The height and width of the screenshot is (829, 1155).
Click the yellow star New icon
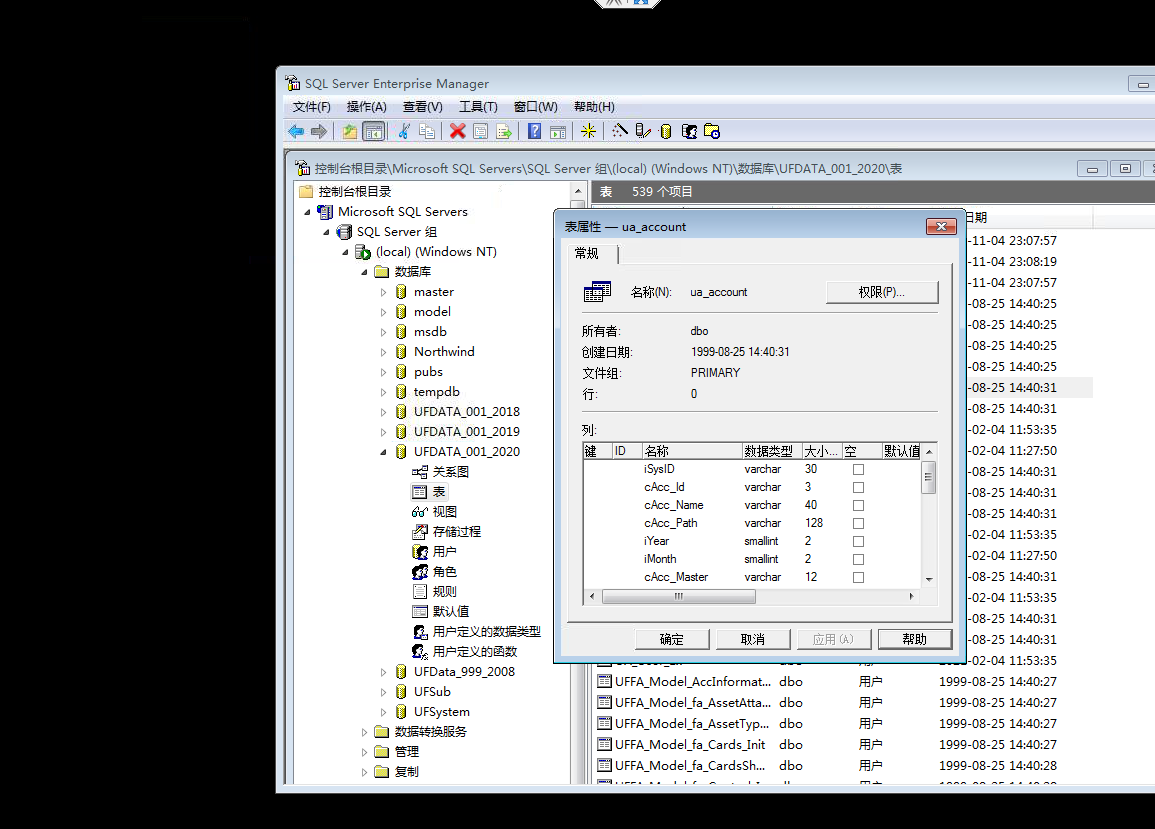(588, 131)
